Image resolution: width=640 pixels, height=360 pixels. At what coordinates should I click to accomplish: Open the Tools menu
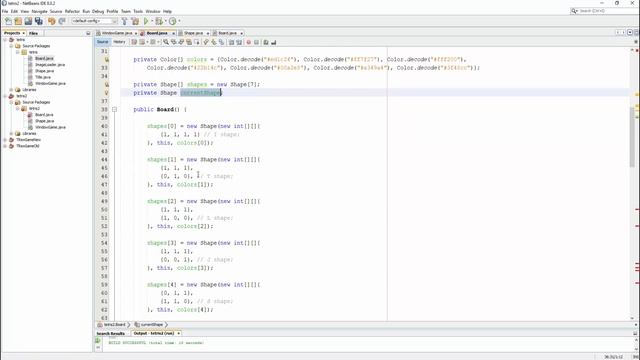(x=138, y=11)
